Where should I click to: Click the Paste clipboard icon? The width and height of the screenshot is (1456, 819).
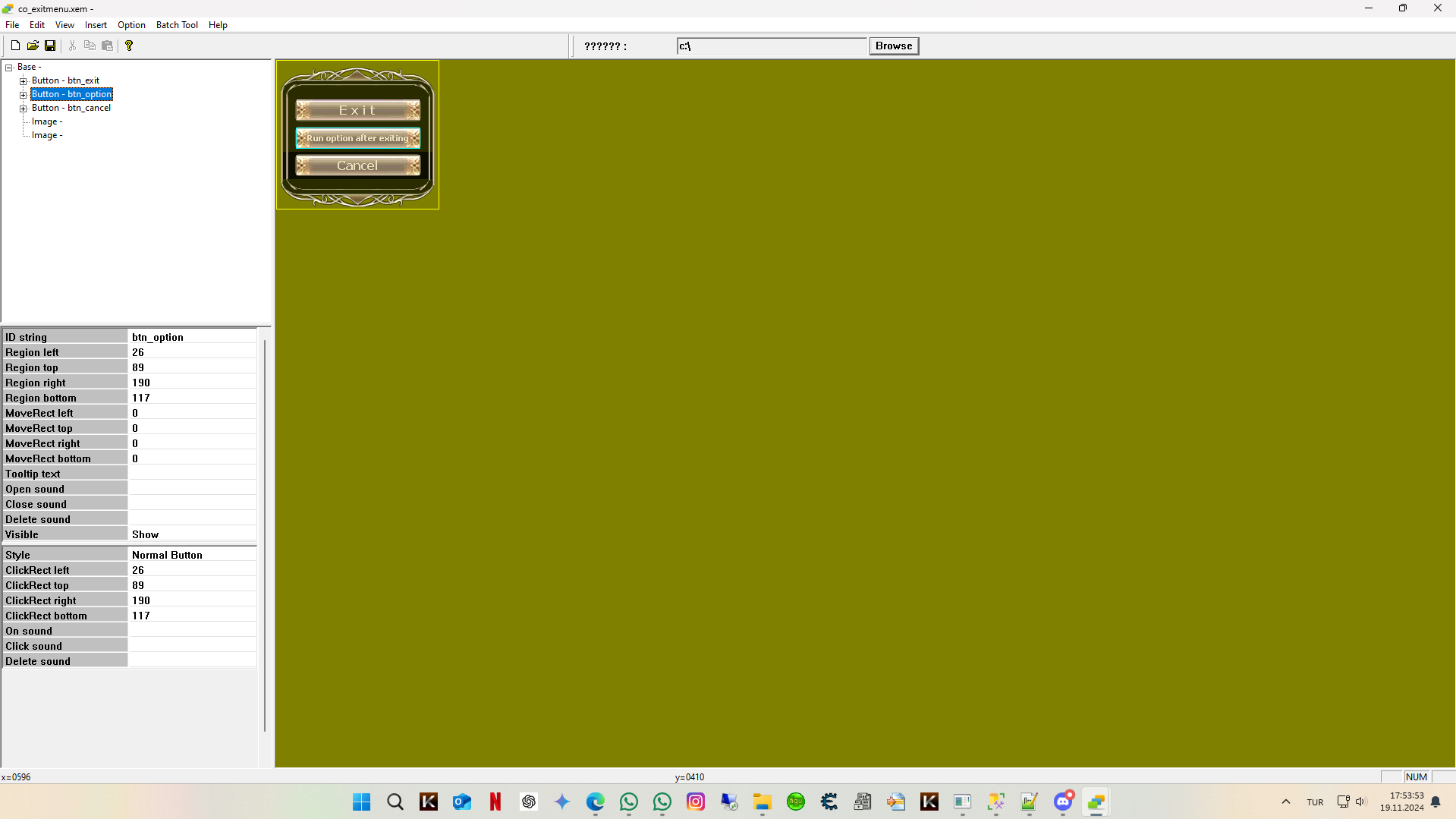click(107, 46)
